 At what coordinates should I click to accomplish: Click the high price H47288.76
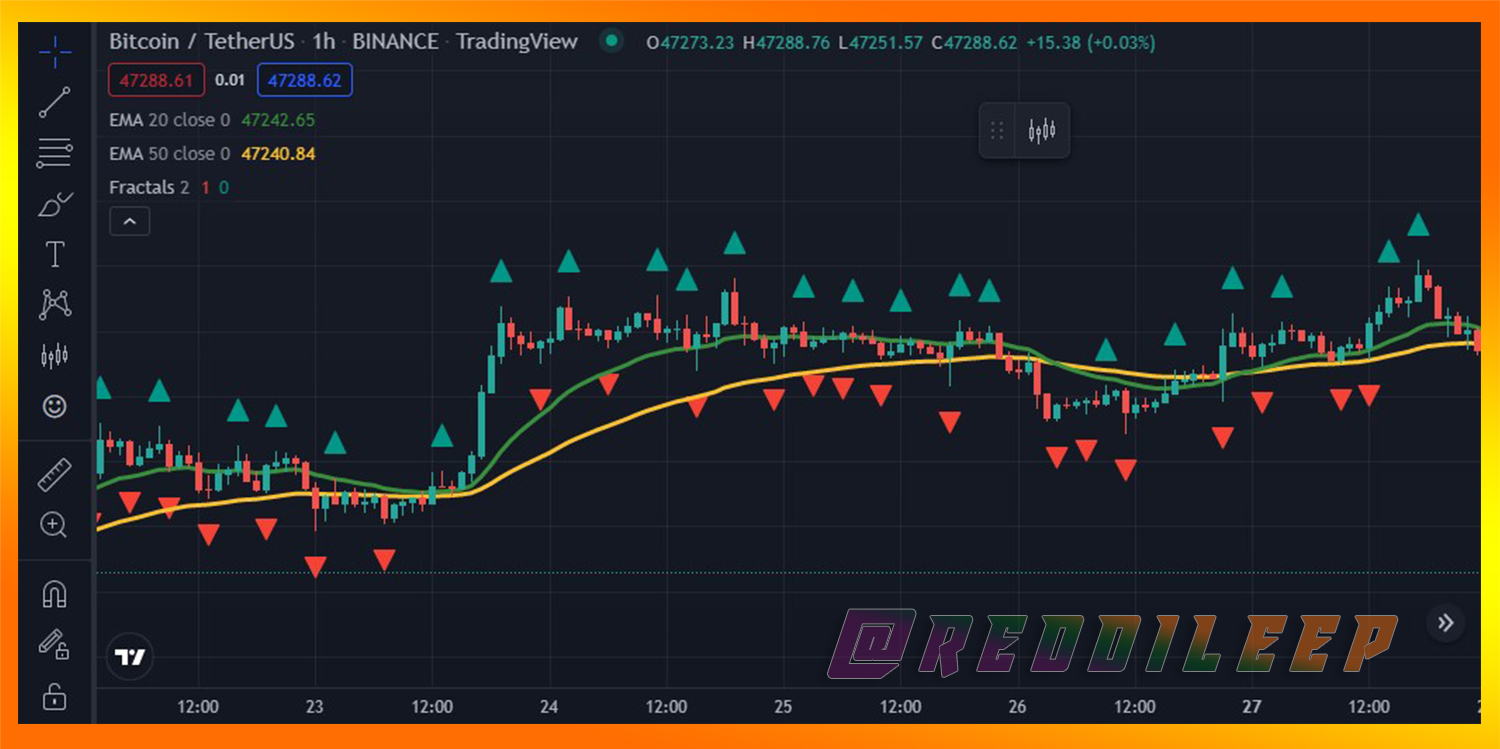(787, 43)
